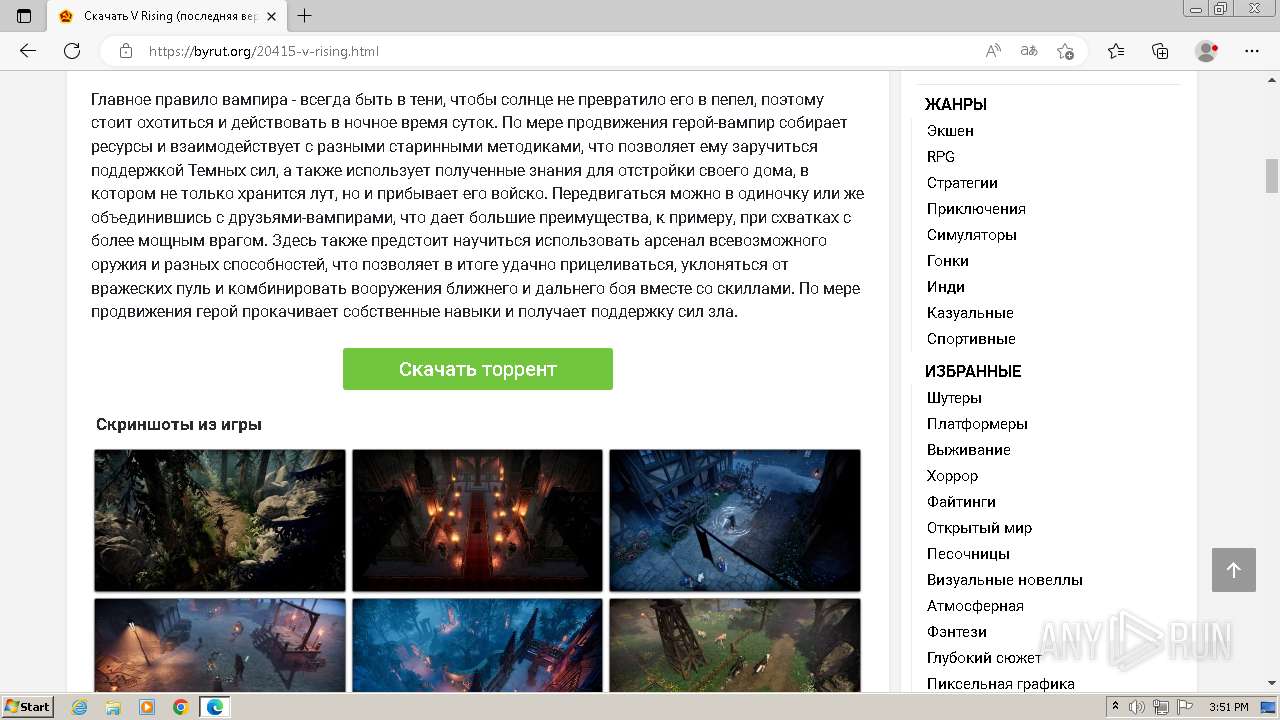Open the RPG genre
This screenshot has height=720, width=1280.
tap(941, 157)
